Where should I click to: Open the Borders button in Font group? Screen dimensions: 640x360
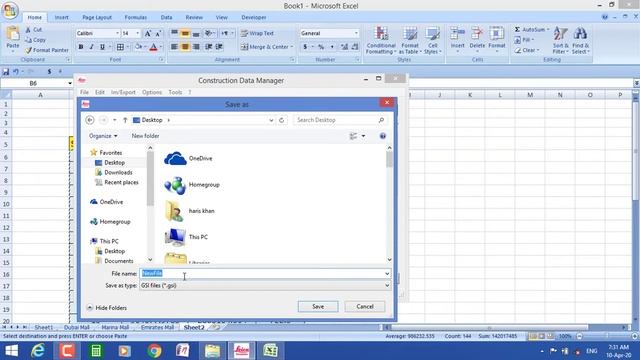coord(120,47)
